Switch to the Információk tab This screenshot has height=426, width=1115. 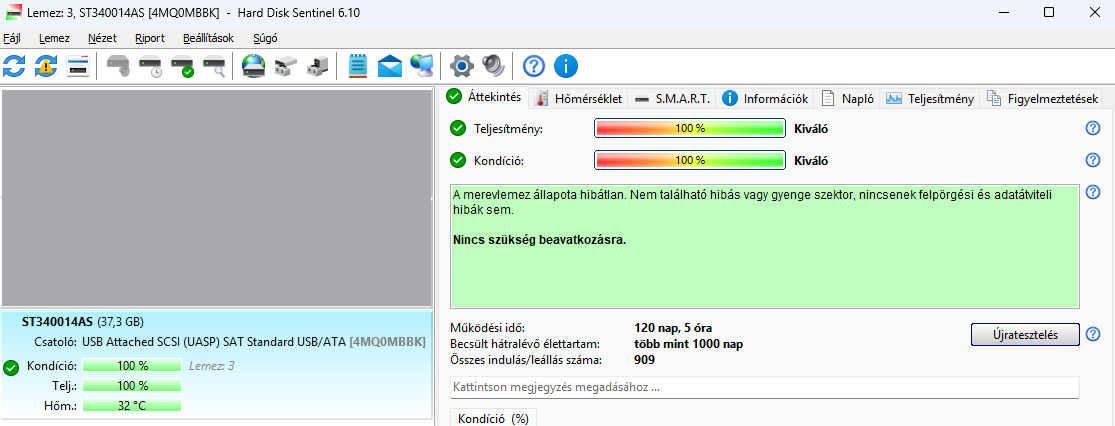(765, 99)
